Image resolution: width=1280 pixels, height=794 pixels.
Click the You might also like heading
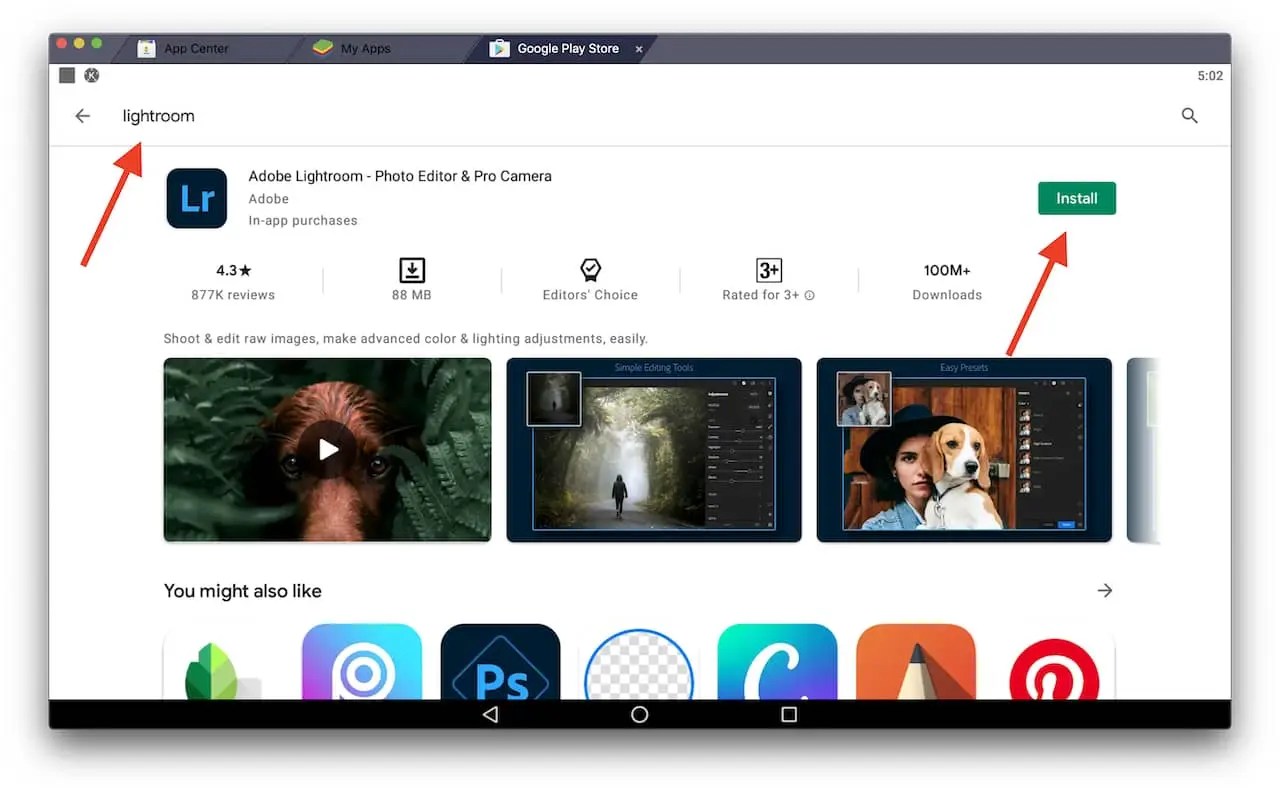pos(243,591)
